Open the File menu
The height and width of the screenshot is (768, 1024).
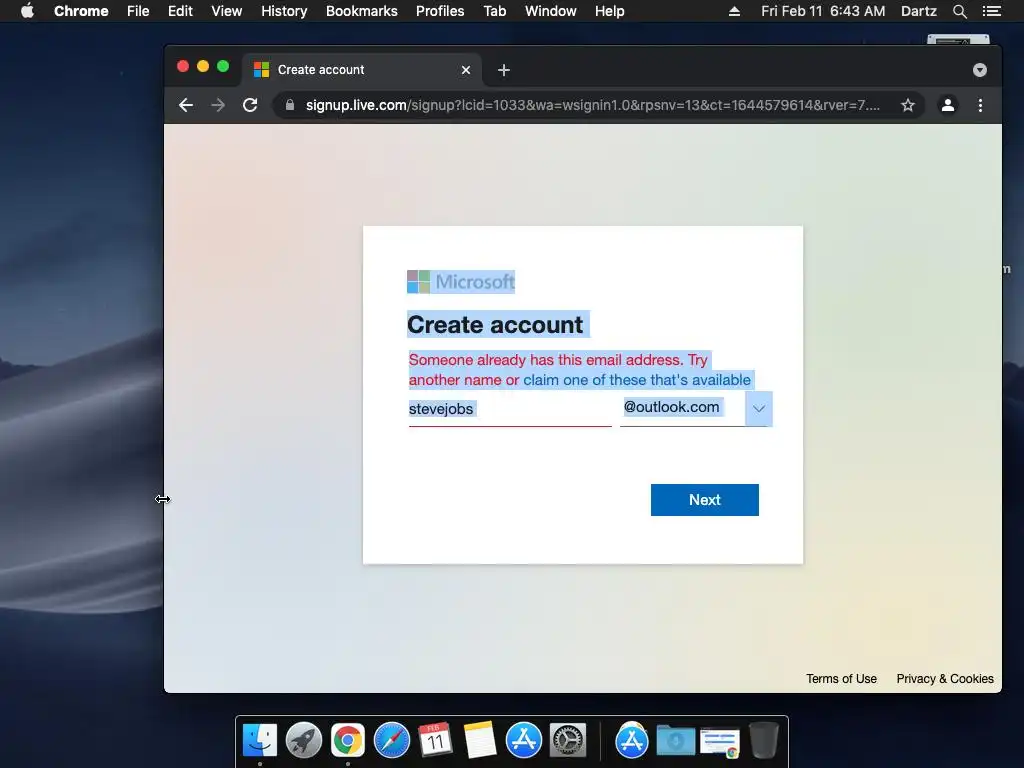[138, 11]
